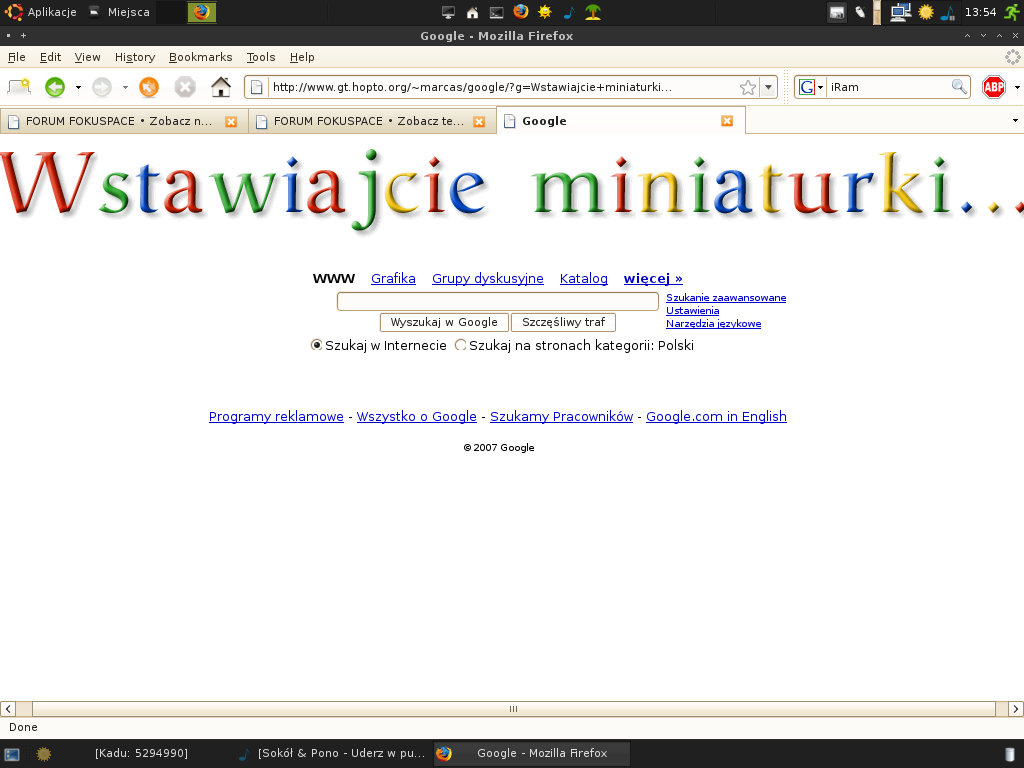Click the magnifier search icon
Image resolution: width=1024 pixels, height=768 pixels.
(x=959, y=87)
